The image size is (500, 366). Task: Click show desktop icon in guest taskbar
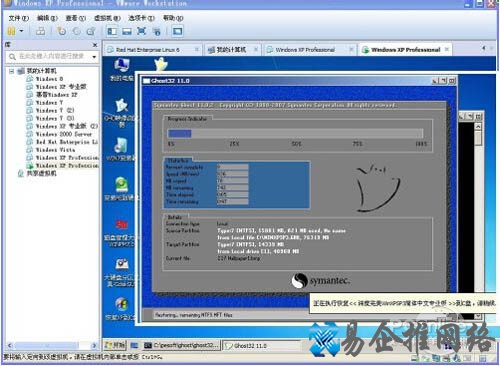[x=134, y=345]
